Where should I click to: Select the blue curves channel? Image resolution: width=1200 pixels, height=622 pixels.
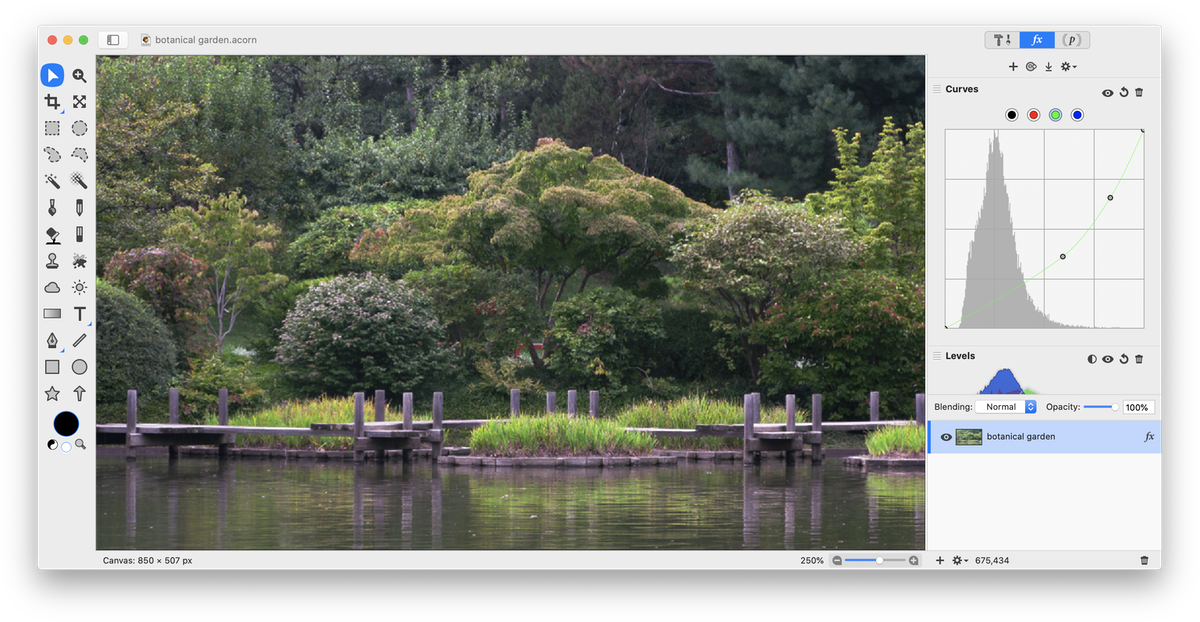click(1077, 115)
